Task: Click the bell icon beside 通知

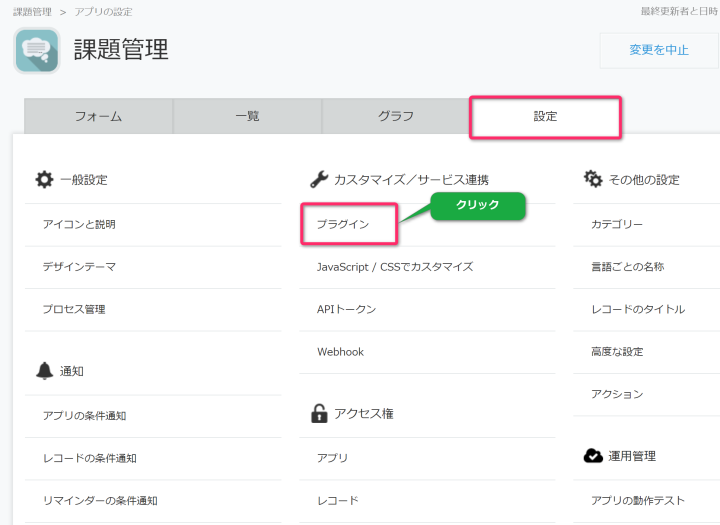Action: pyautogui.click(x=44, y=371)
